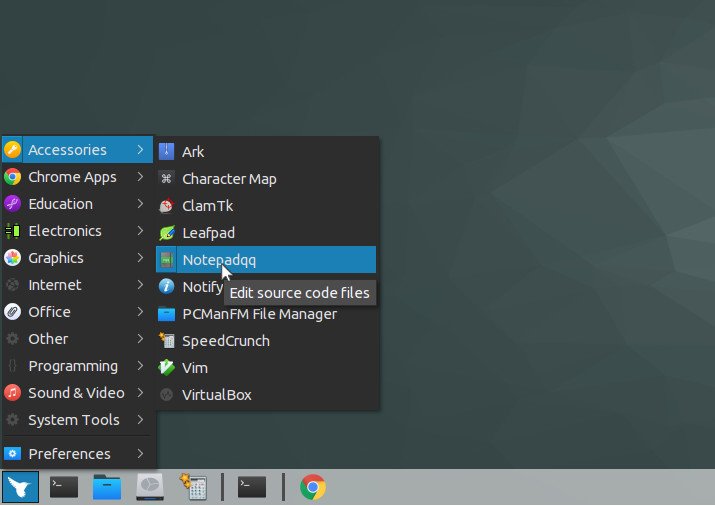Click the SpeedCrunch calculator icon in the menu
This screenshot has height=506, width=715.
coord(166,341)
